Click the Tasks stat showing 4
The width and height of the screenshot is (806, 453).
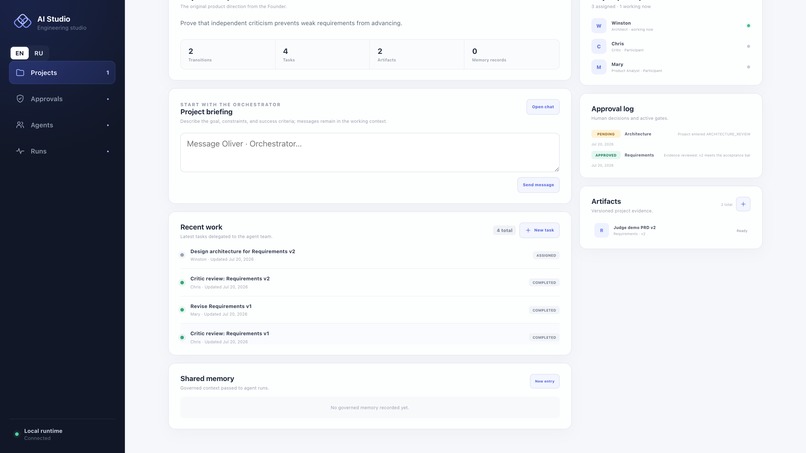322,55
